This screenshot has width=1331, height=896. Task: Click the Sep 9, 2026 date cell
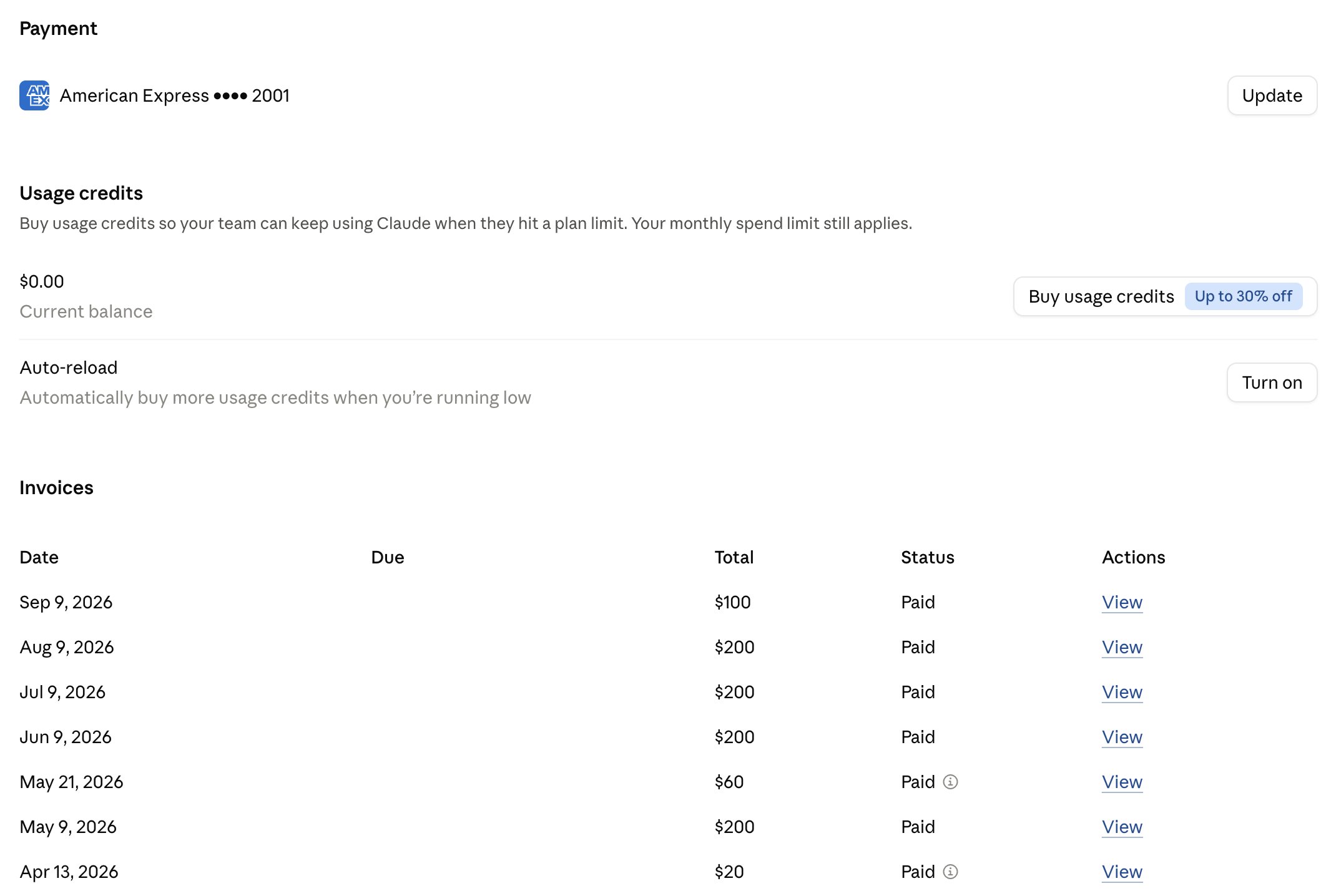click(66, 602)
